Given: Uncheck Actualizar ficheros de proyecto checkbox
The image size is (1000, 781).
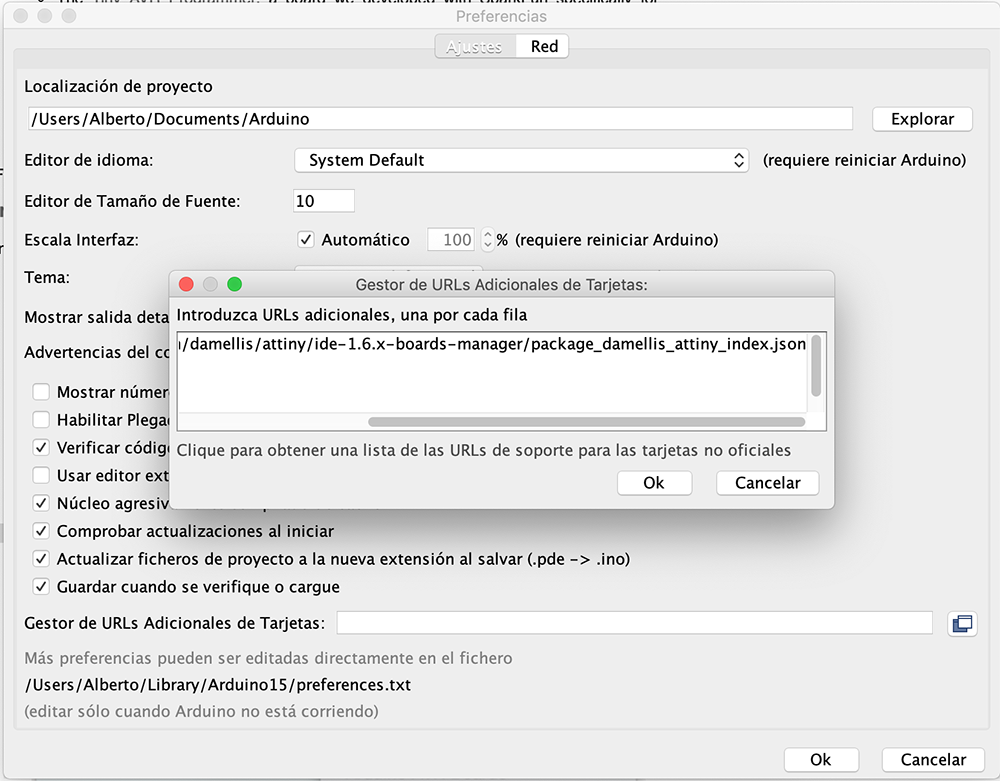Looking at the screenshot, I should (x=41, y=559).
